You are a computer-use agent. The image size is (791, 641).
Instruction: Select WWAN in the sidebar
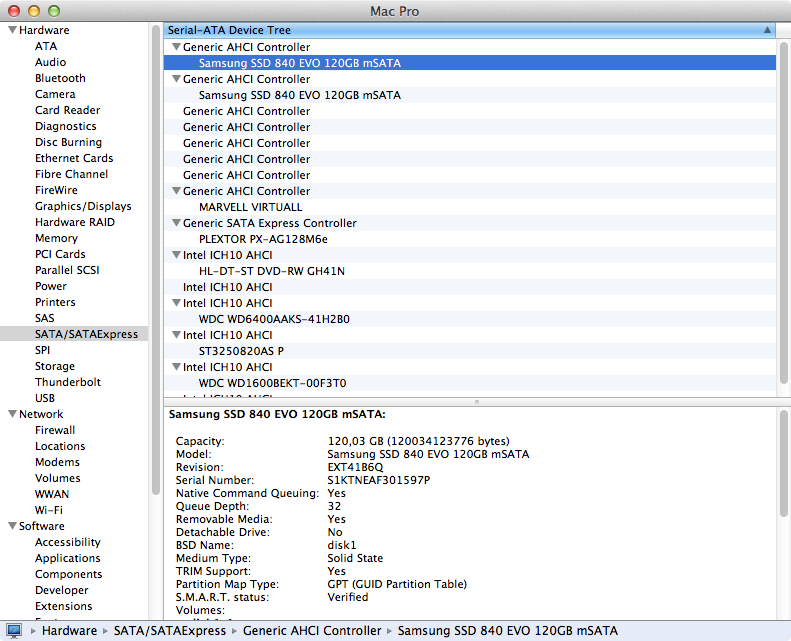[51, 494]
